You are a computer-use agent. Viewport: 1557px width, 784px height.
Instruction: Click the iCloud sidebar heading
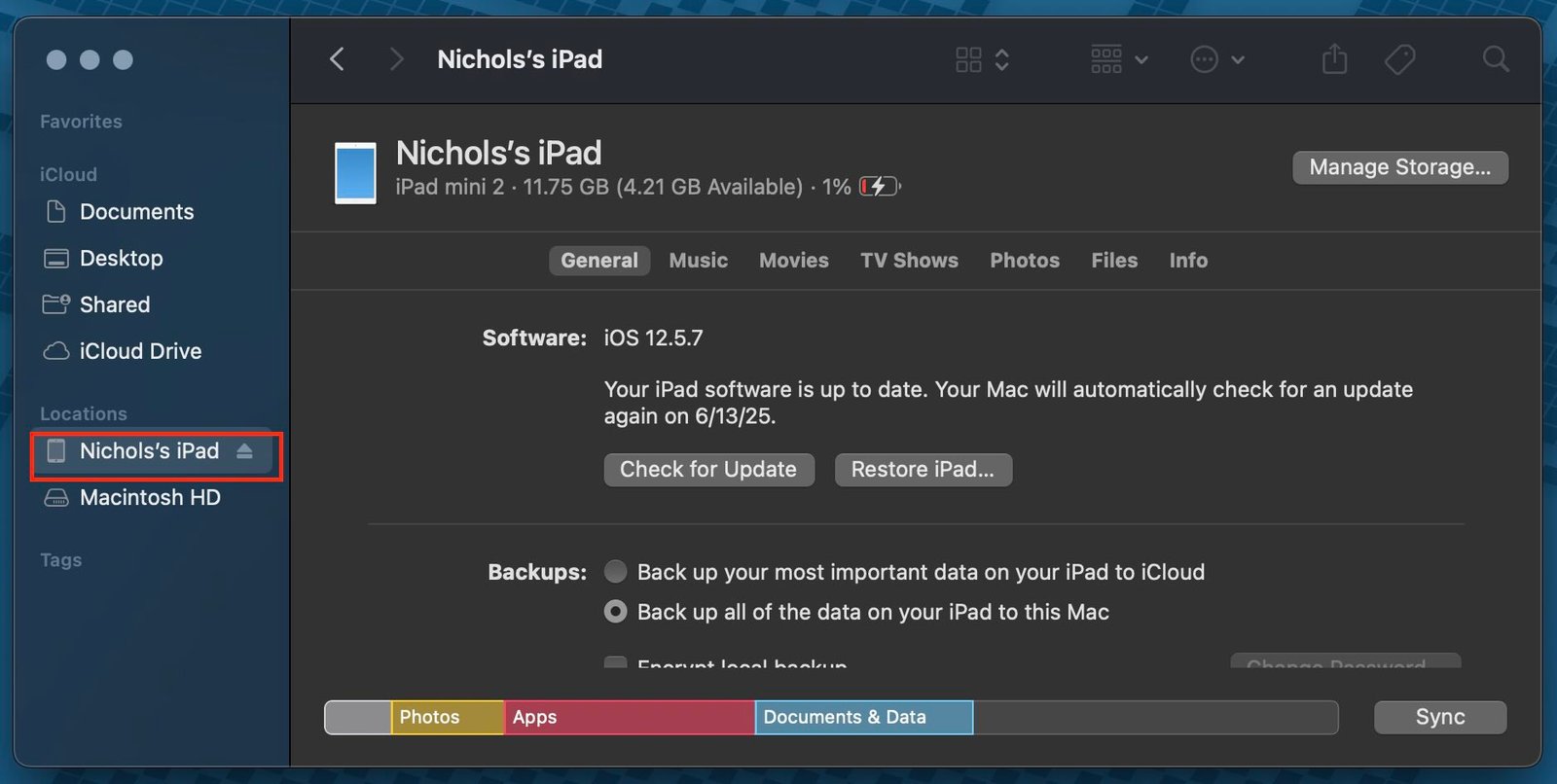tap(68, 175)
